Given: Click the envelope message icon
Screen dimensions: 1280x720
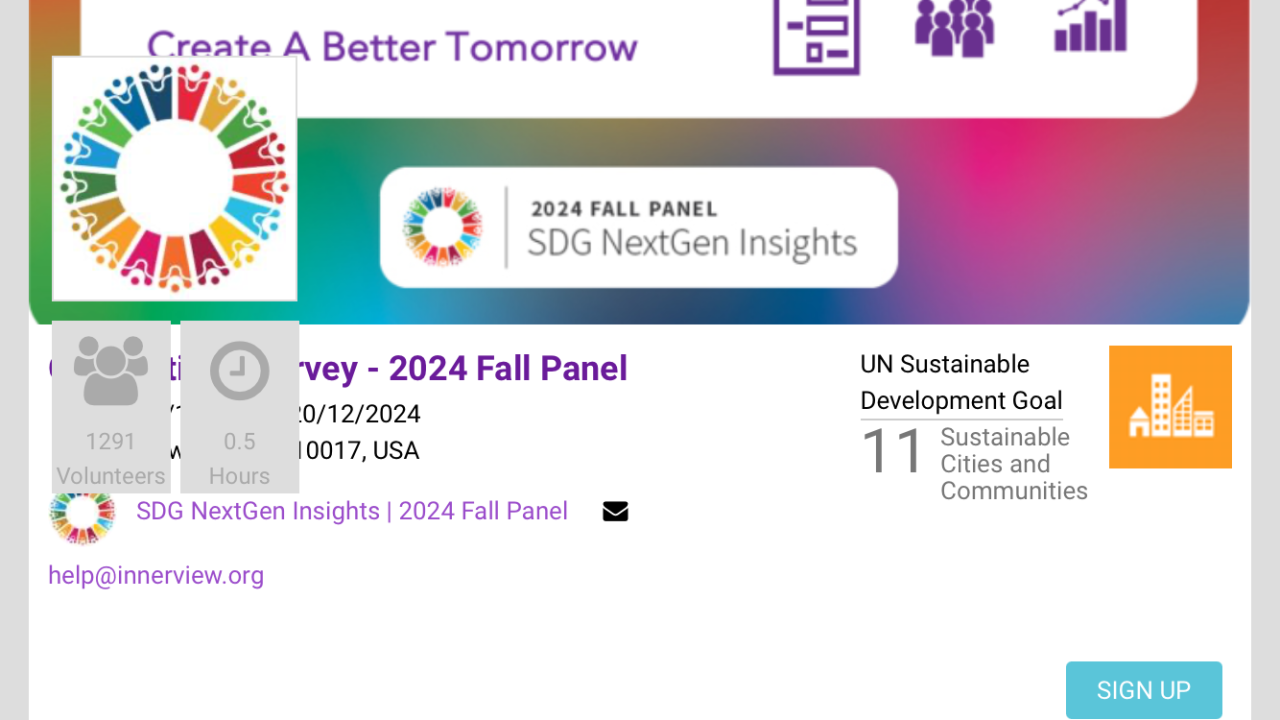Looking at the screenshot, I should click(x=615, y=512).
